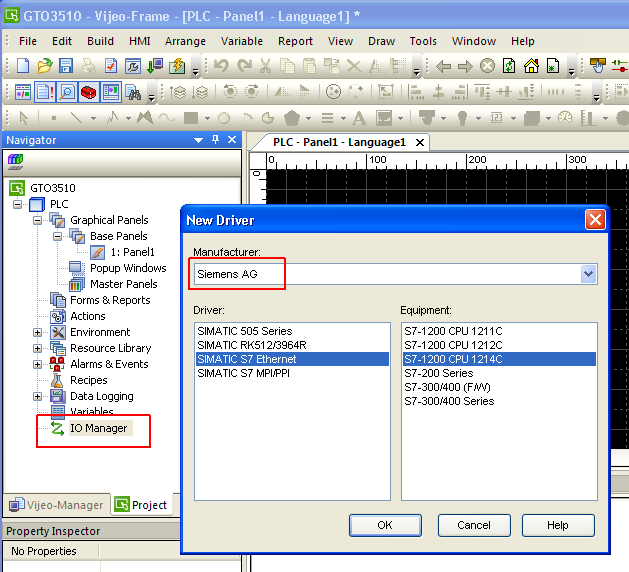629x572 pixels.
Task: Click the Save disk toolbar icon
Action: (66, 66)
